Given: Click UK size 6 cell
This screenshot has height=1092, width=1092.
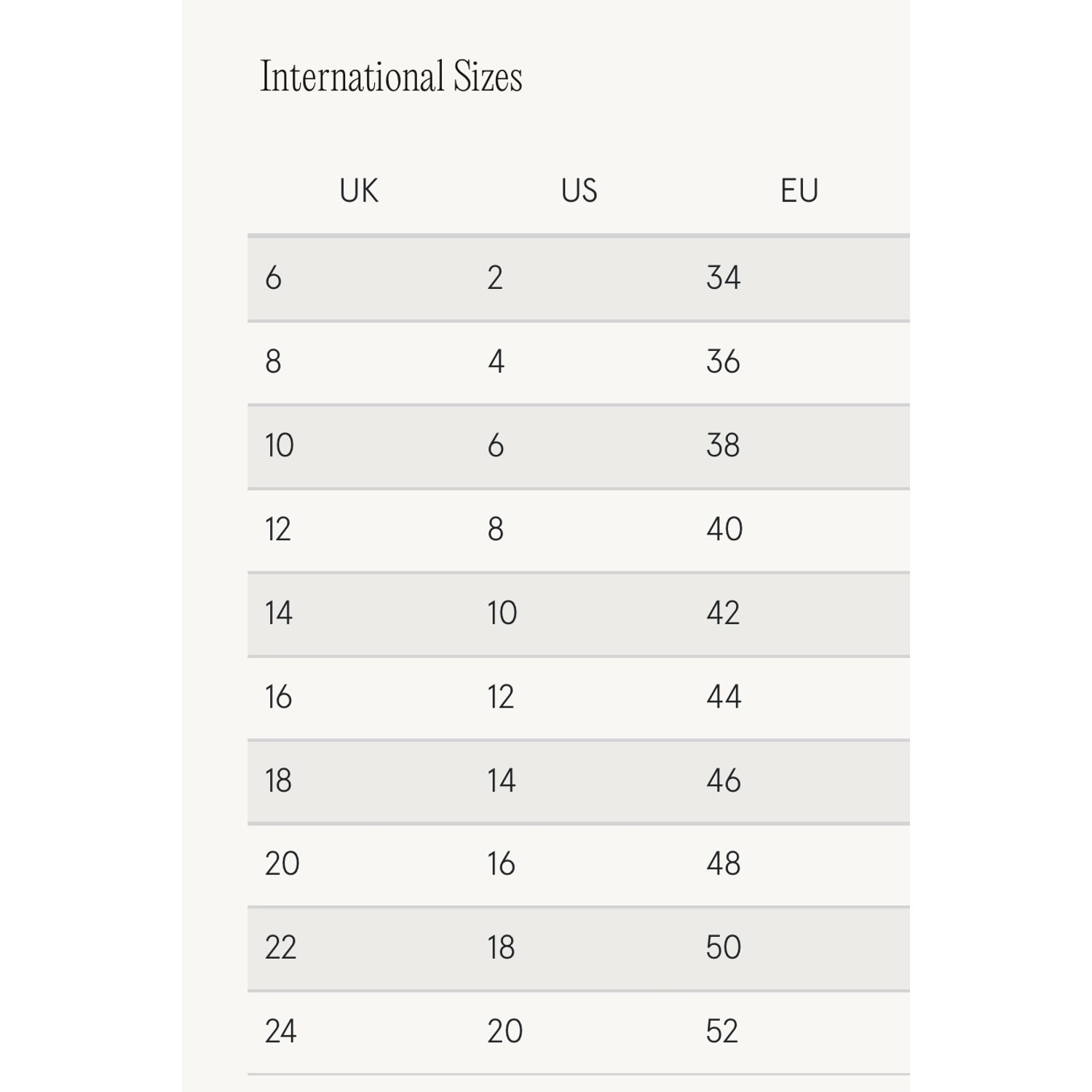Looking at the screenshot, I should click(x=274, y=278).
